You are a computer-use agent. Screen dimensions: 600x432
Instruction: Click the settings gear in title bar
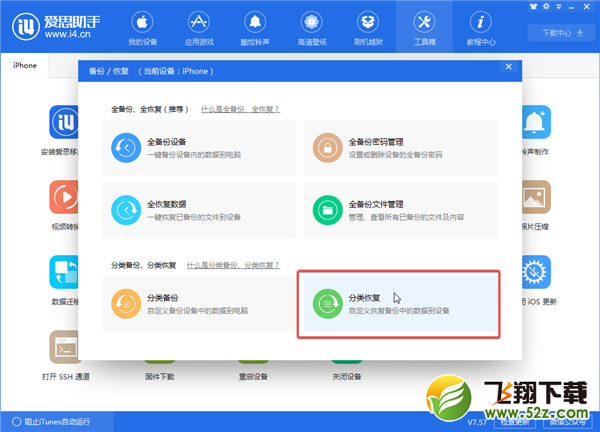tap(546, 7)
